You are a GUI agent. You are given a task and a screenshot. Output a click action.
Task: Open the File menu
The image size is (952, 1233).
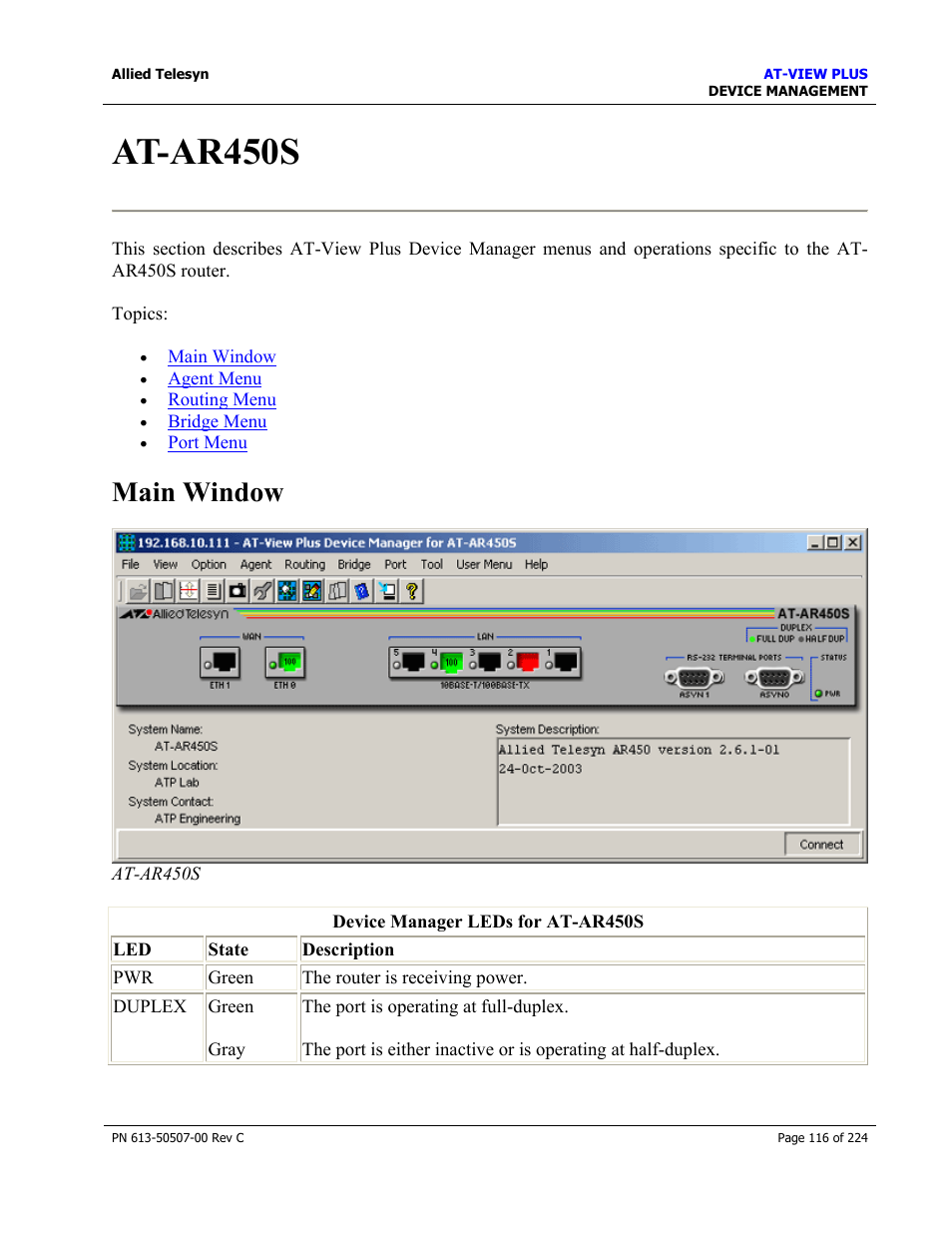point(131,565)
